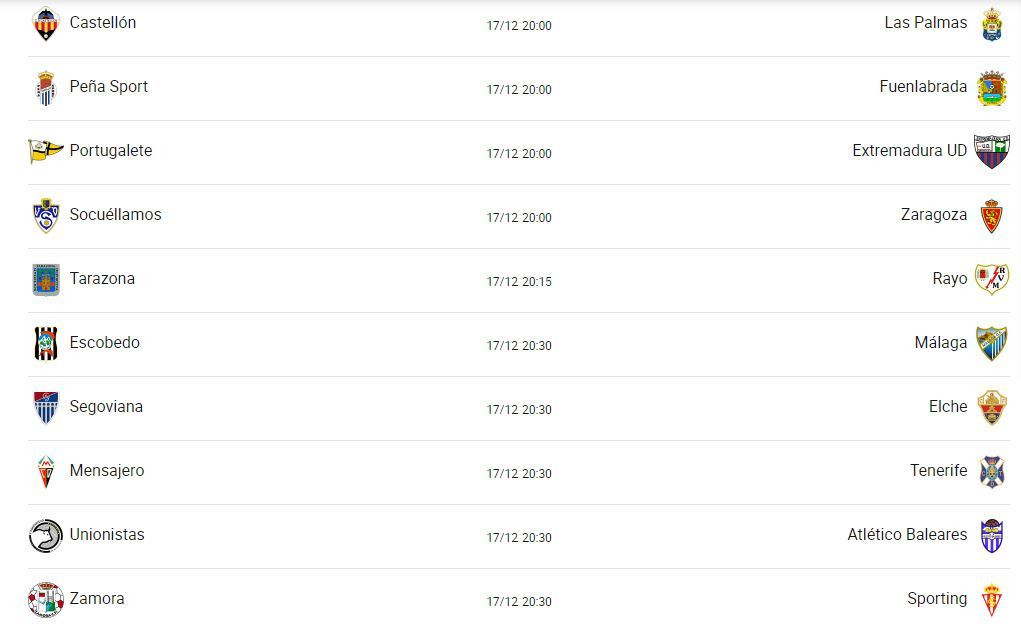Open the Portugalete flag logo
The width and height of the screenshot is (1021, 632).
[x=46, y=151]
